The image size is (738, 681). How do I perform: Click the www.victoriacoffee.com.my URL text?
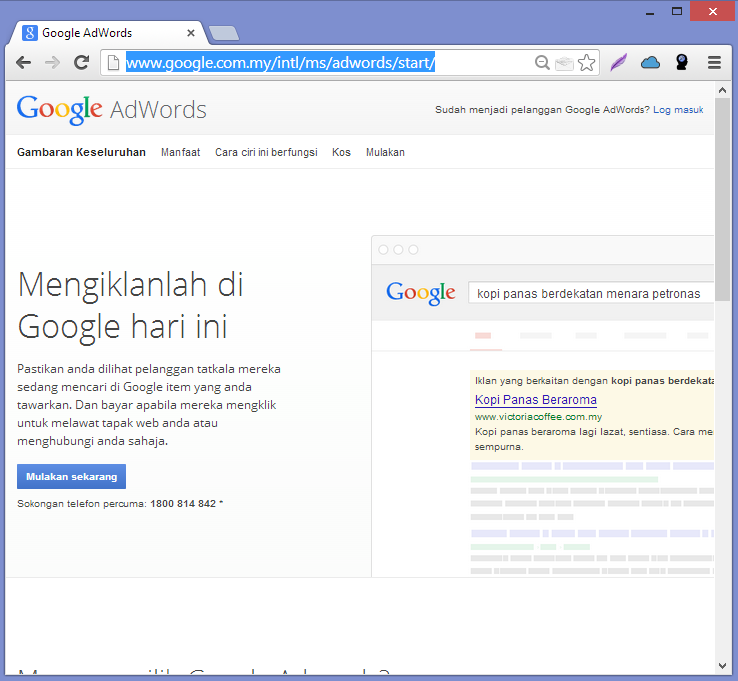point(538,417)
